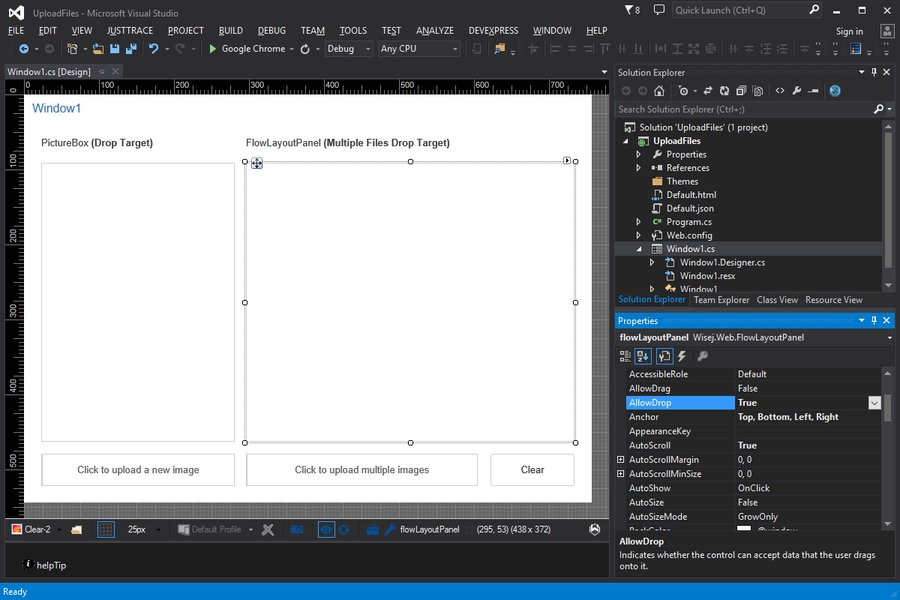The height and width of the screenshot is (600, 900).
Task: Click the Refresh icon in Solution Explorer toolbar
Action: point(725,91)
